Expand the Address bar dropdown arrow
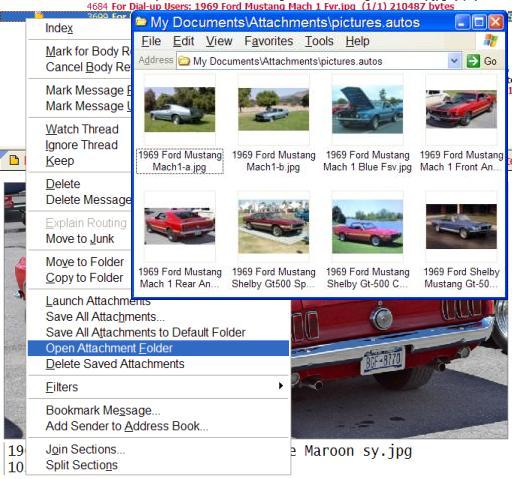 pos(454,61)
